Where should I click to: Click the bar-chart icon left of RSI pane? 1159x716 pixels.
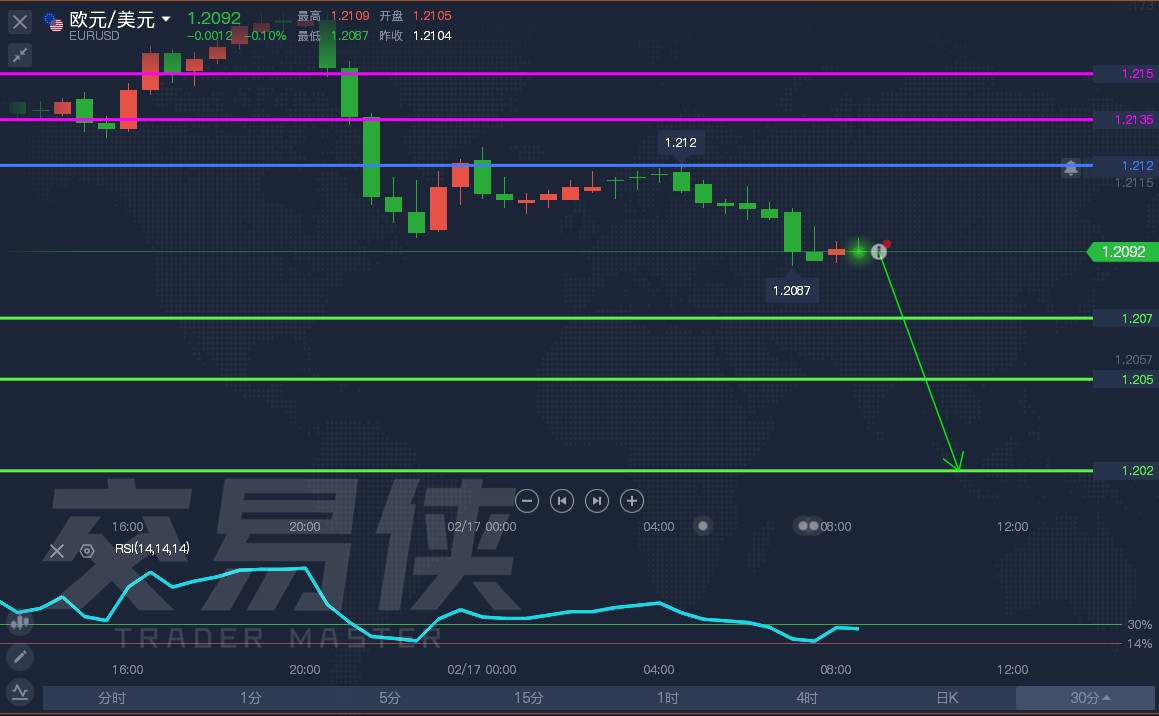(x=20, y=623)
